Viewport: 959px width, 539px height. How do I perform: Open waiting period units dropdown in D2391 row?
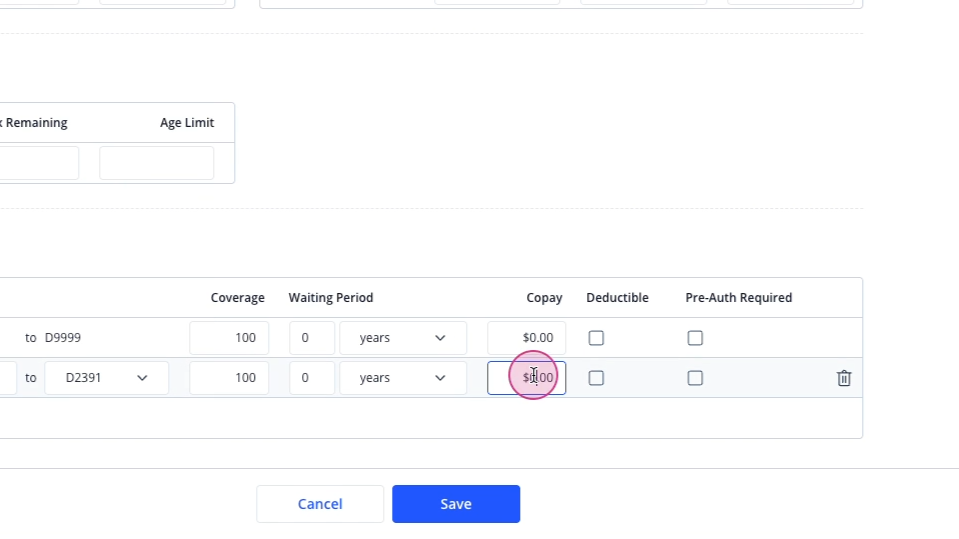click(403, 377)
